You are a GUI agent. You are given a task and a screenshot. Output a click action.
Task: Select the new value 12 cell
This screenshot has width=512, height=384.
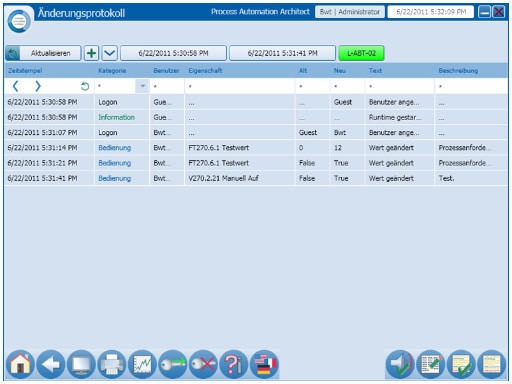pyautogui.click(x=338, y=148)
